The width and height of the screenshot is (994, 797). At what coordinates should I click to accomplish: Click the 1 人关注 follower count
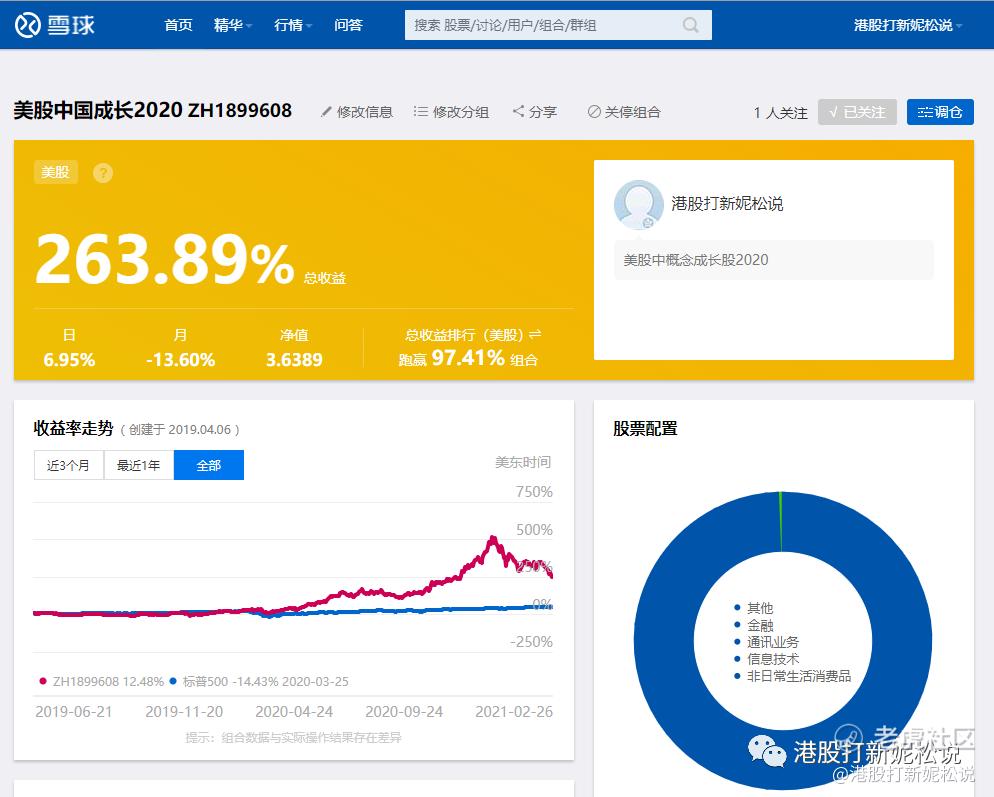(x=780, y=113)
